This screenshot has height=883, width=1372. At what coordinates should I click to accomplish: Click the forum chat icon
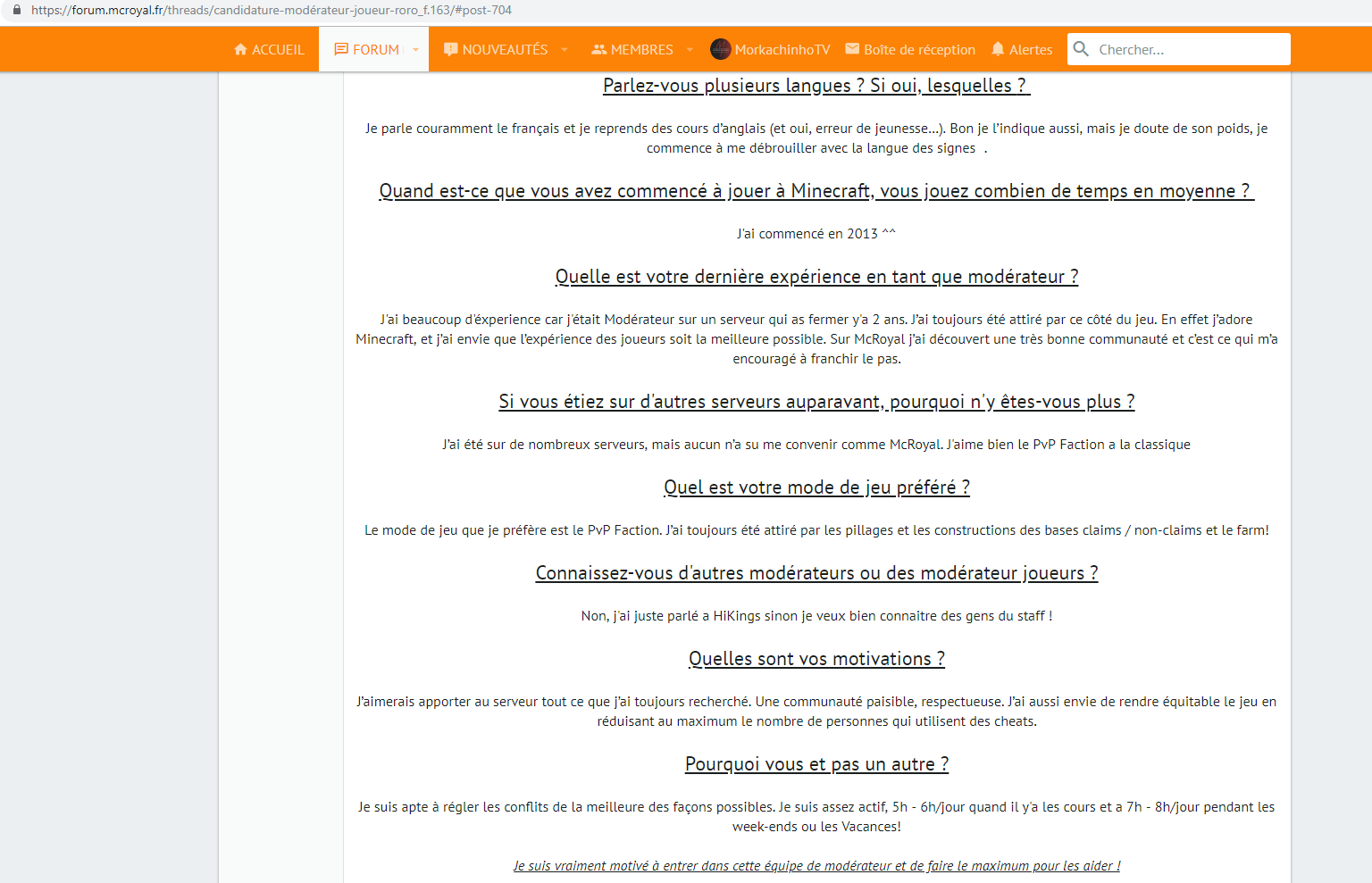click(341, 50)
